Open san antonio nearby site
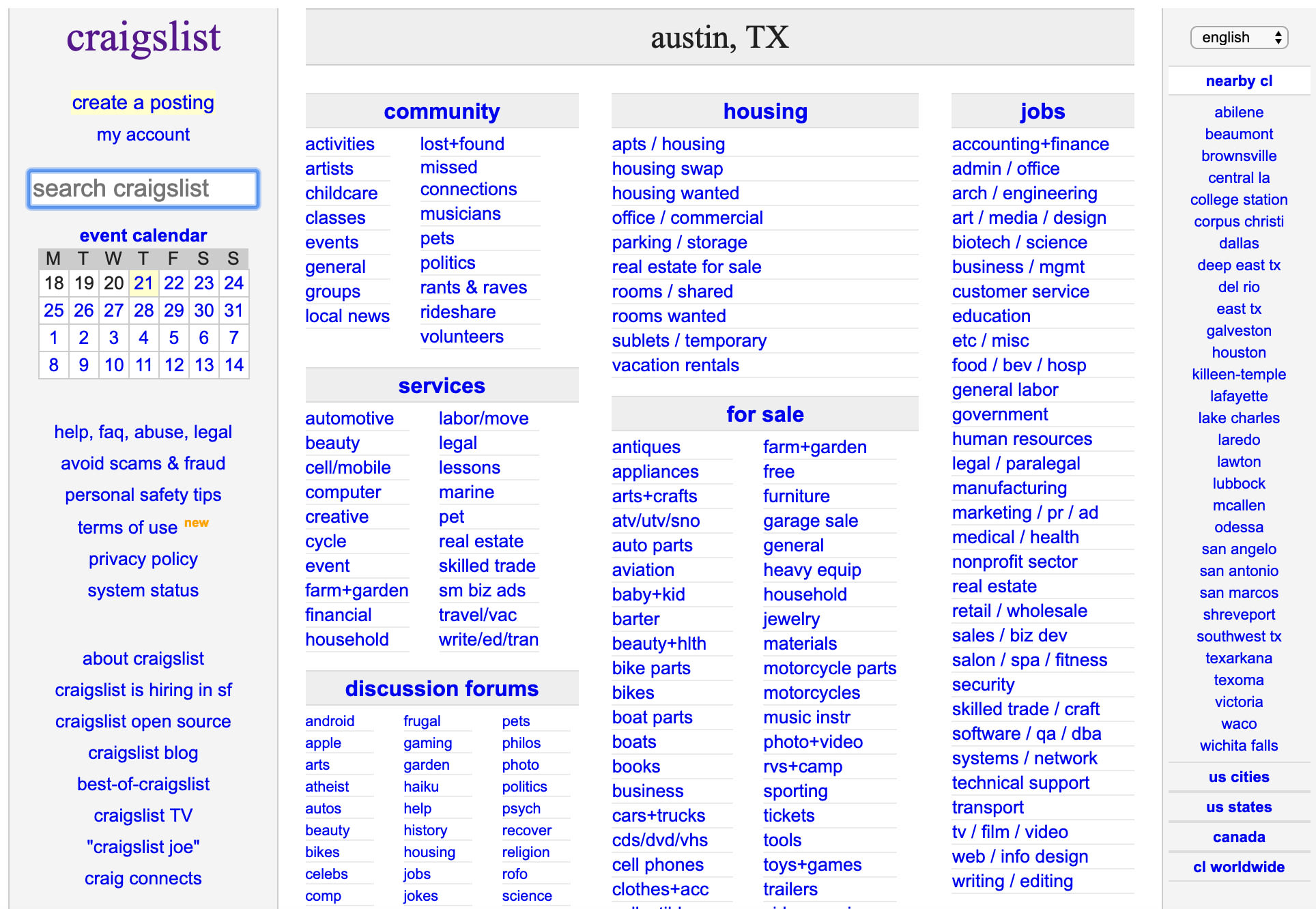Image resolution: width=1316 pixels, height=909 pixels. (x=1238, y=571)
